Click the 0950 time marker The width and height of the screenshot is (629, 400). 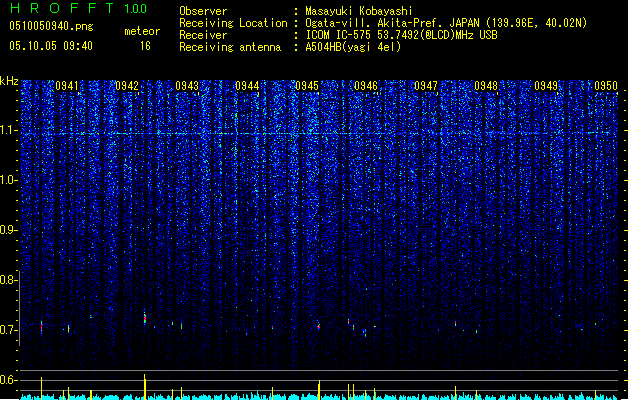point(606,86)
